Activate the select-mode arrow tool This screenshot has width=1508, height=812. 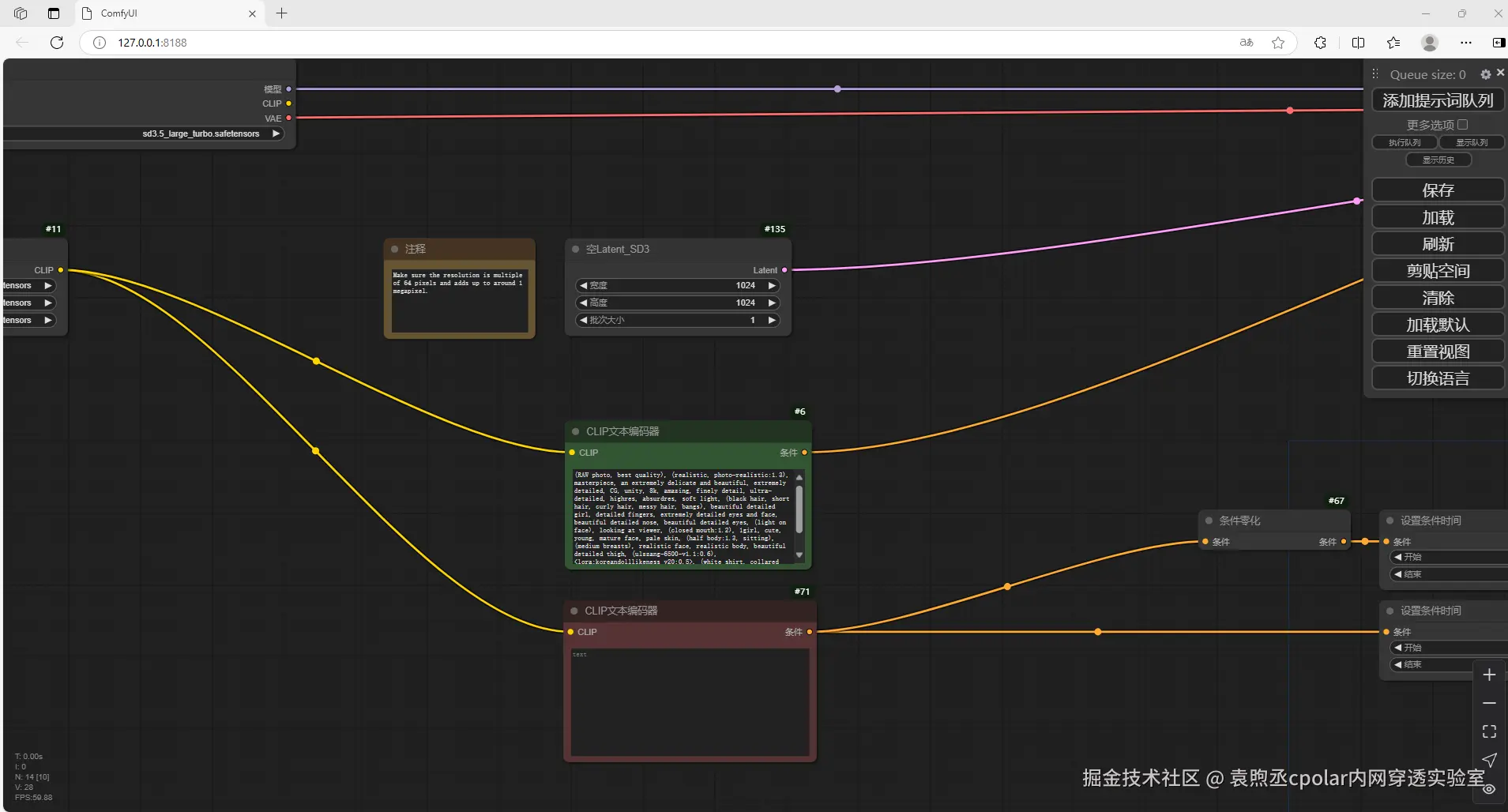coord(1489,760)
